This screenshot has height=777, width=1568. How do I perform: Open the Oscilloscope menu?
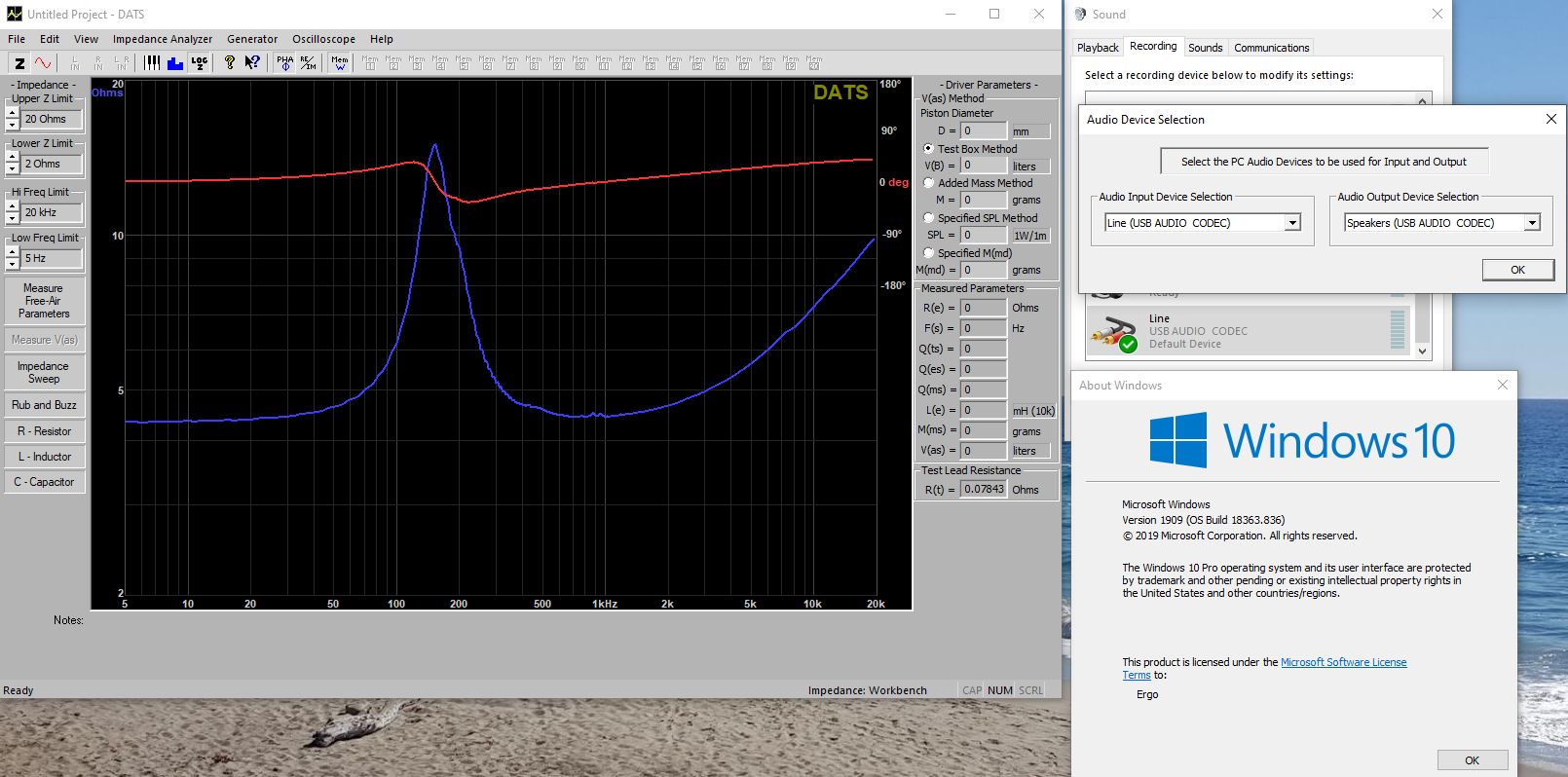click(x=323, y=39)
